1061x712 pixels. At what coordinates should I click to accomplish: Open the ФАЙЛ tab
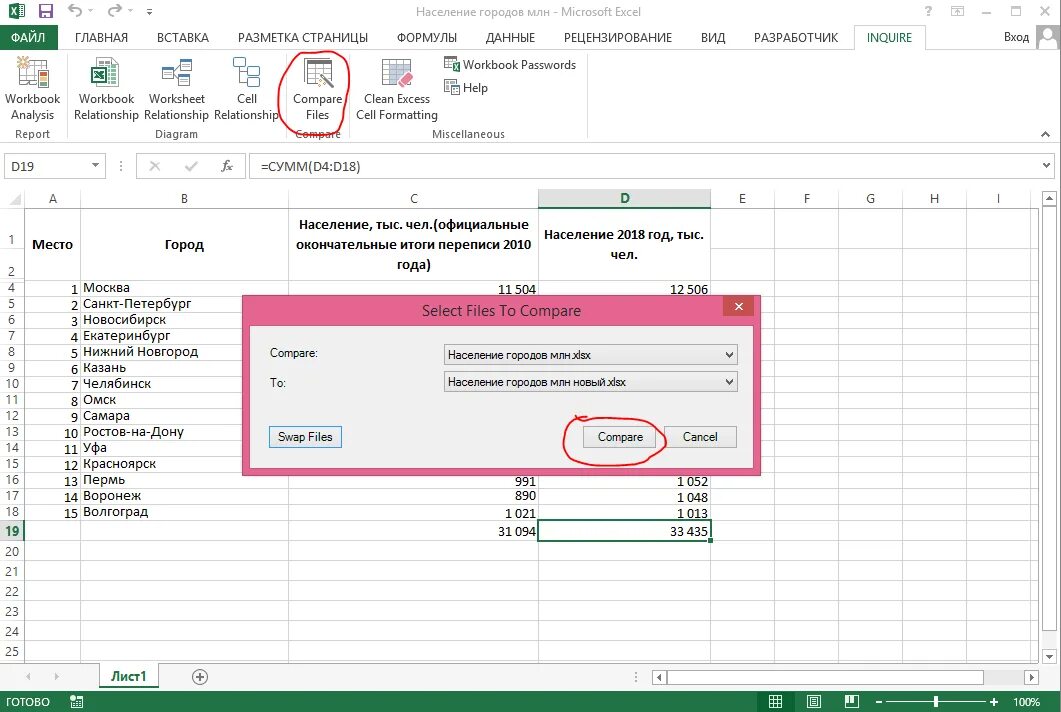pyautogui.click(x=28, y=37)
